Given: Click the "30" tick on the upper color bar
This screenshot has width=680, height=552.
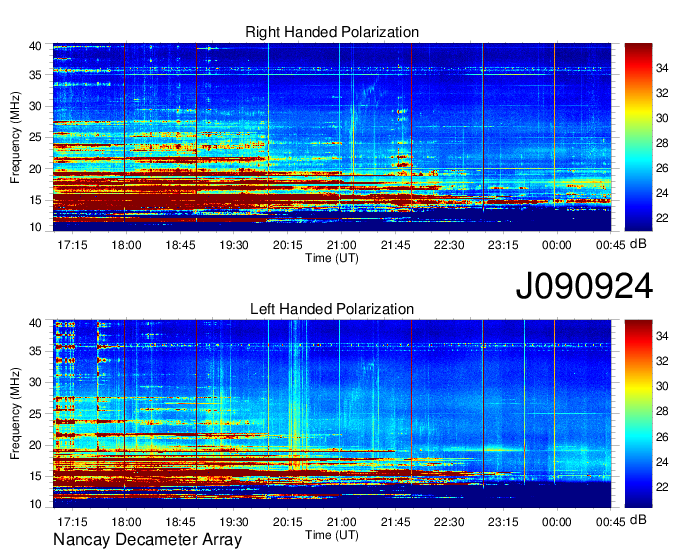Looking at the screenshot, I should tap(662, 118).
